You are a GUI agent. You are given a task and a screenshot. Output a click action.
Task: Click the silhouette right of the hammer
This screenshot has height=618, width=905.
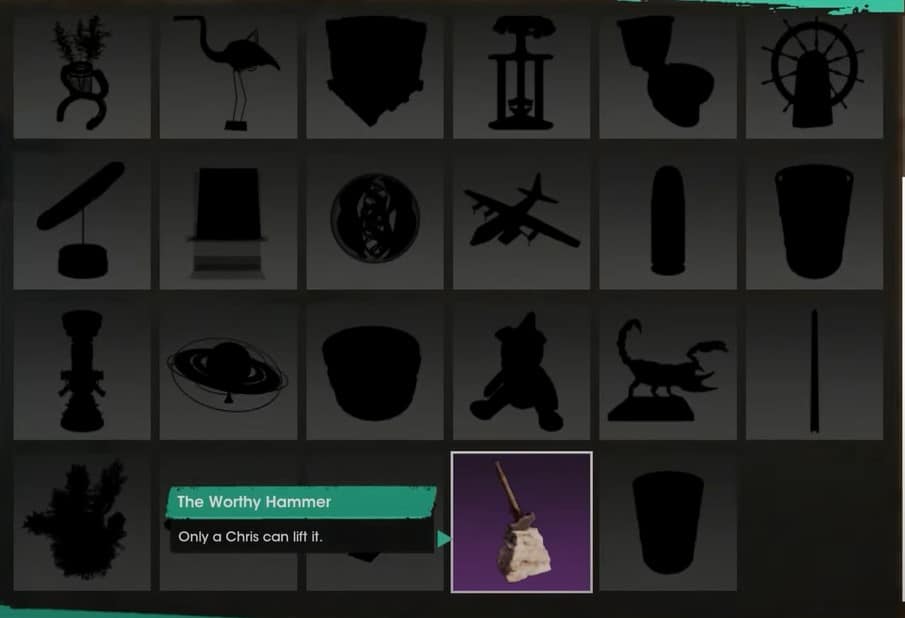(x=668, y=522)
